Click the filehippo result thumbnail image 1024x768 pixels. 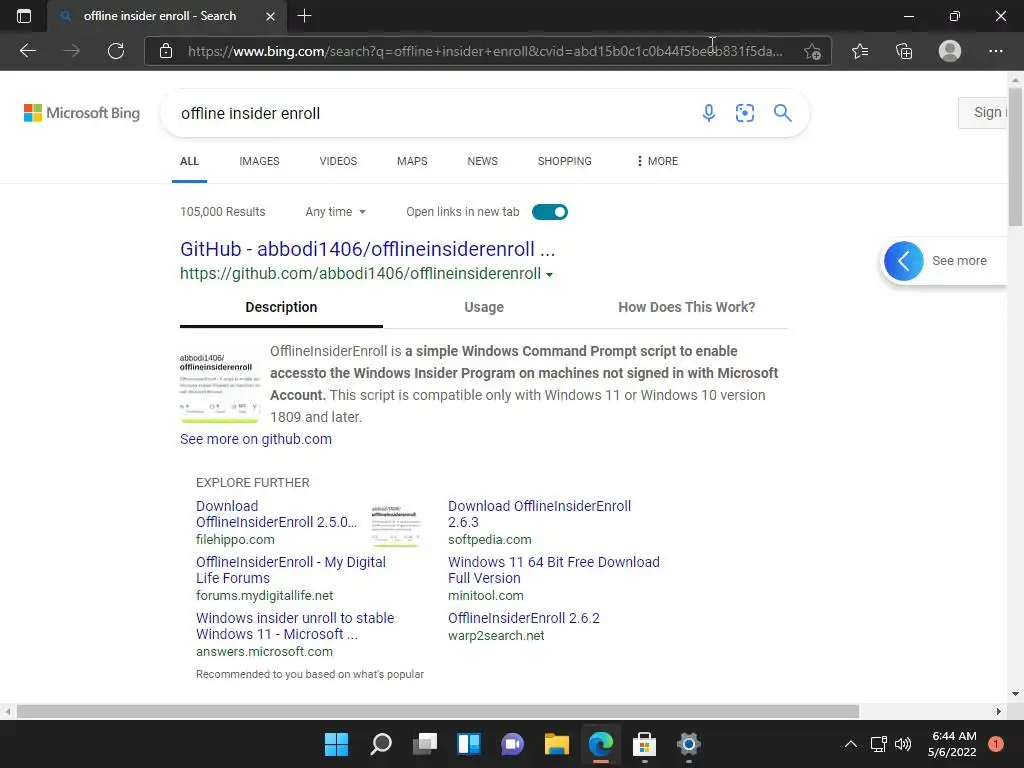click(x=395, y=524)
